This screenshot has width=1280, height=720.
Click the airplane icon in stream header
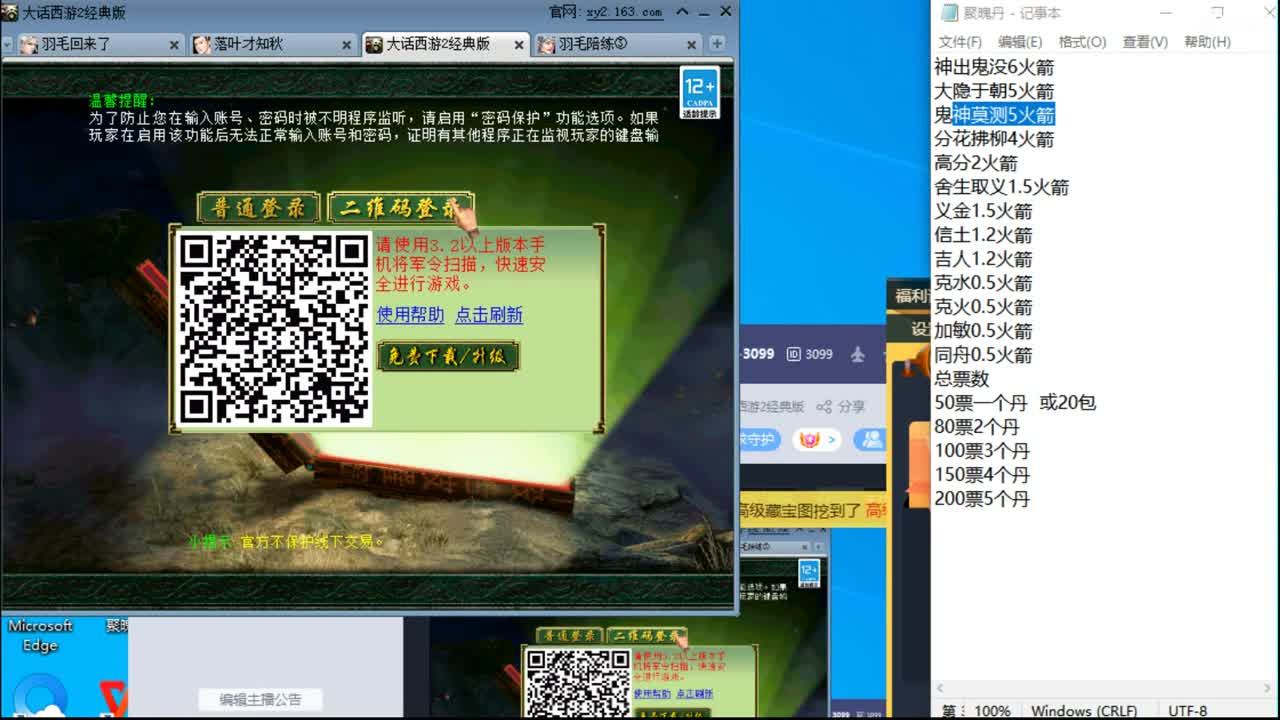click(857, 354)
